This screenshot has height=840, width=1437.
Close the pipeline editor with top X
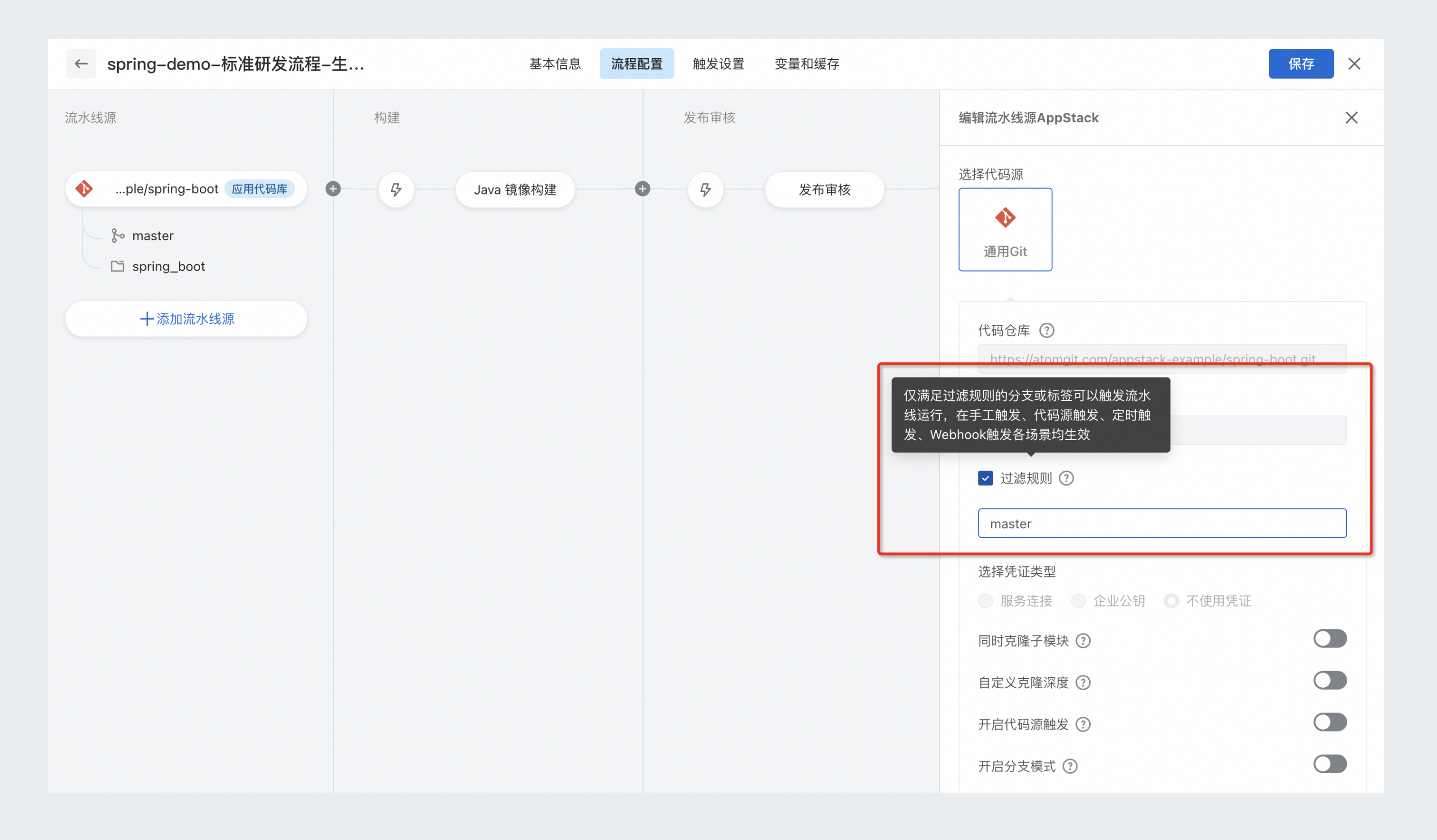(x=1354, y=63)
